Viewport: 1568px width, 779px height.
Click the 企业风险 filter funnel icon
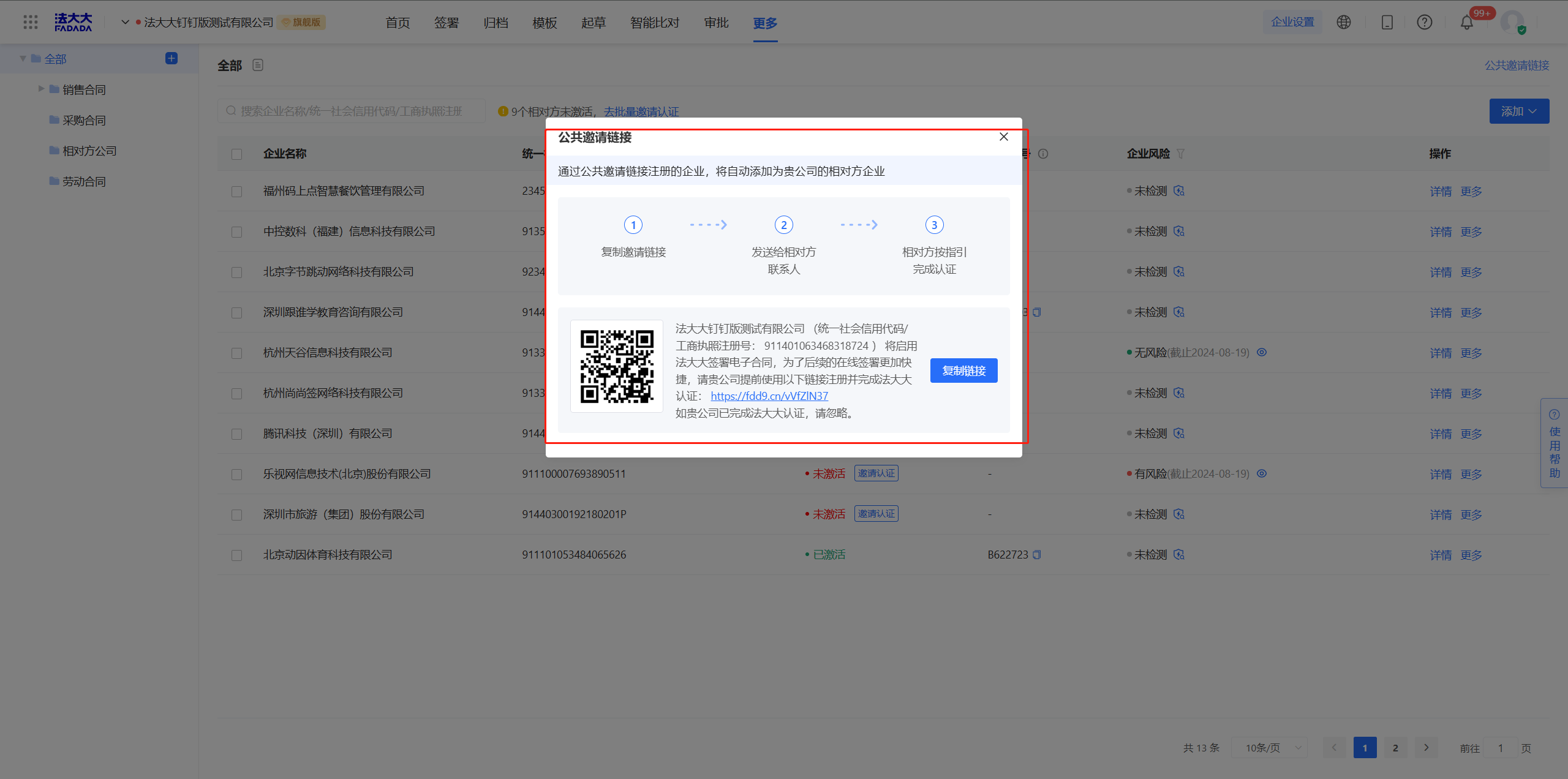coord(1180,154)
